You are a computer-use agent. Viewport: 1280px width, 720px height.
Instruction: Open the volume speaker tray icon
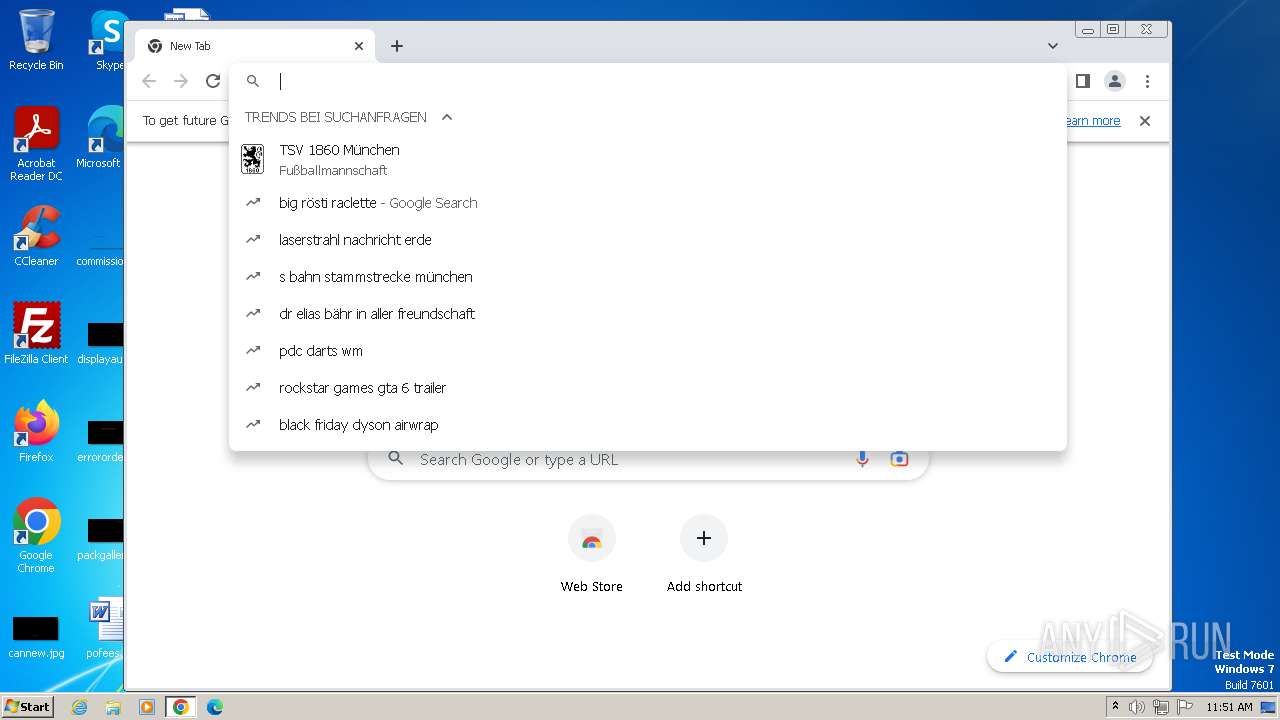pyautogui.click(x=1137, y=707)
